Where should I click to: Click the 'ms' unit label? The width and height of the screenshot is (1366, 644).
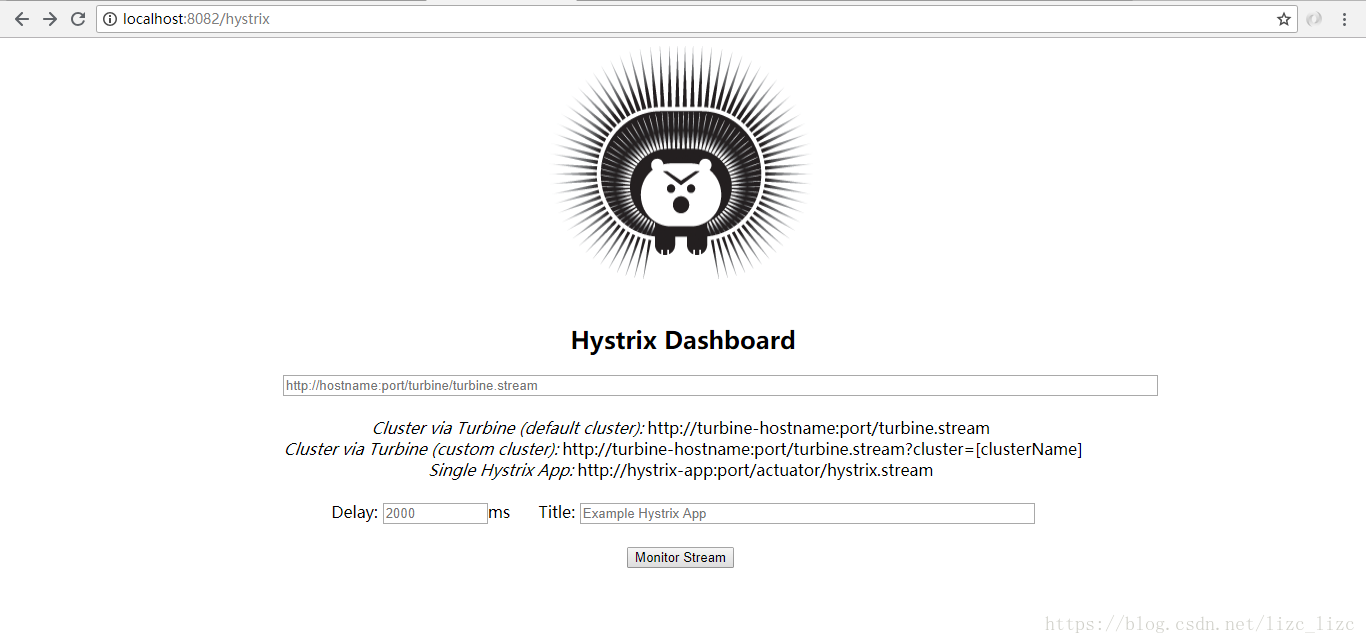tap(499, 513)
